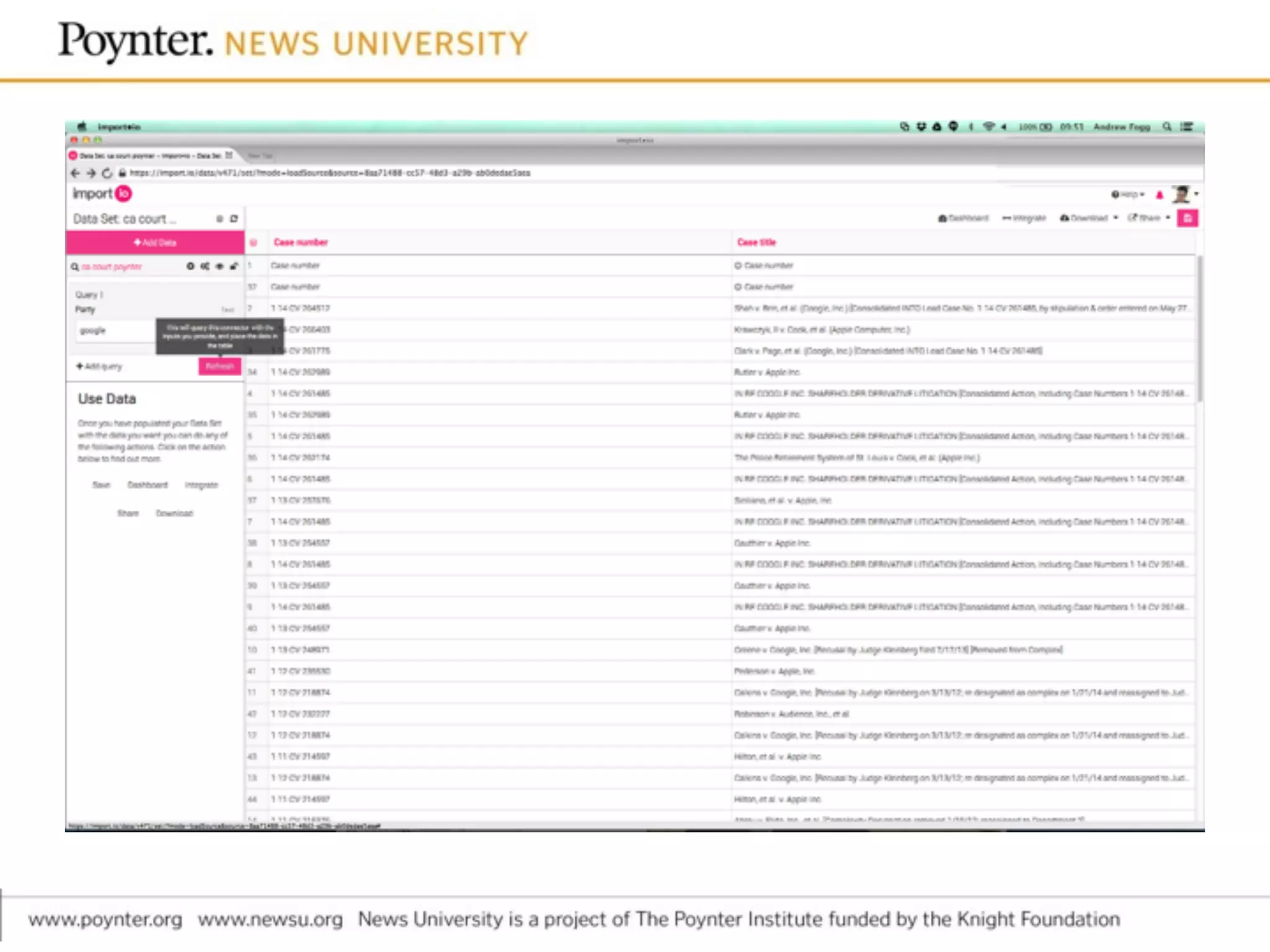Open the Dropbox menu bar icon
The height and width of the screenshot is (952, 1270).
(921, 126)
